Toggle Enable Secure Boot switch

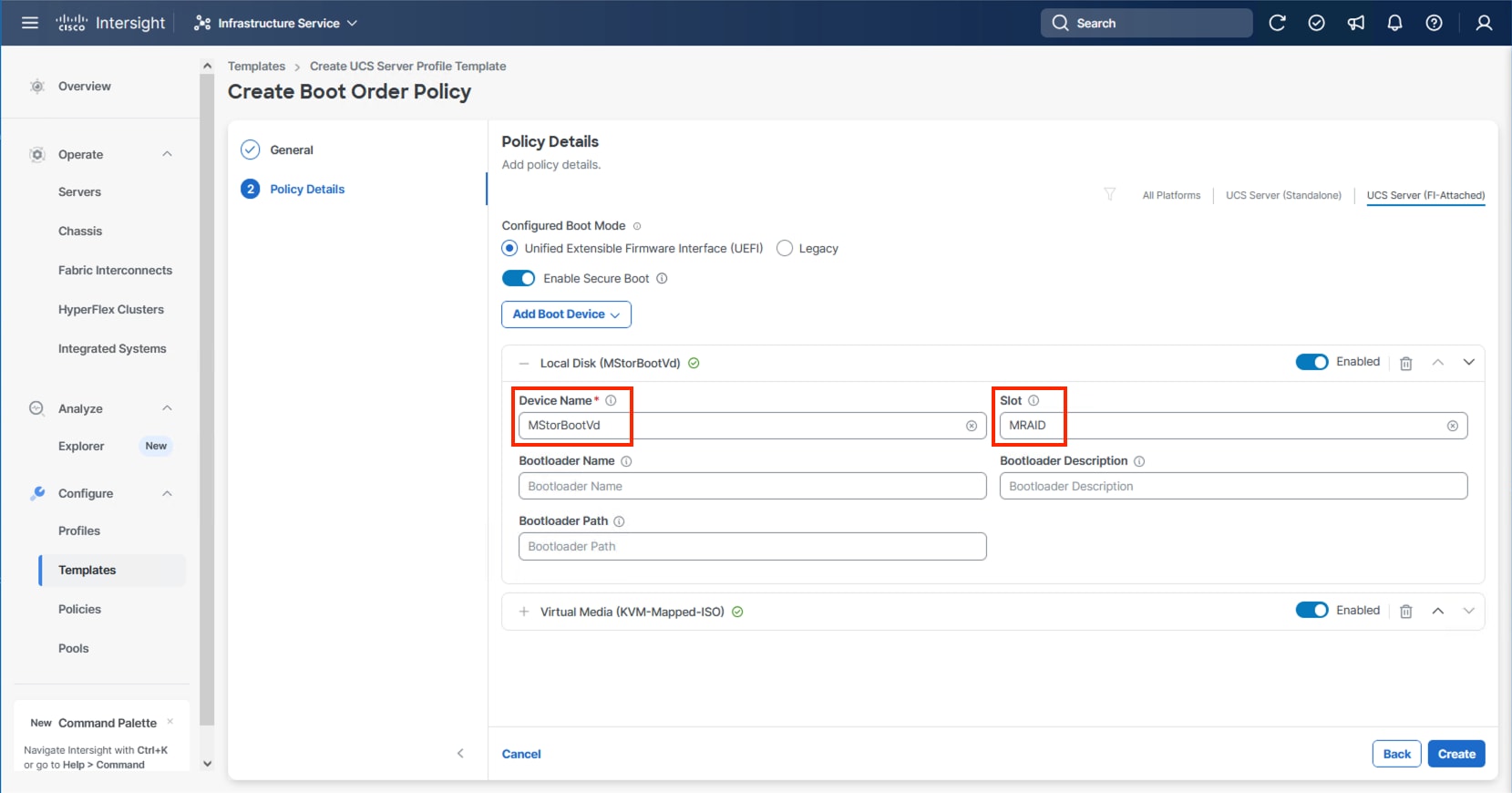pyautogui.click(x=519, y=278)
